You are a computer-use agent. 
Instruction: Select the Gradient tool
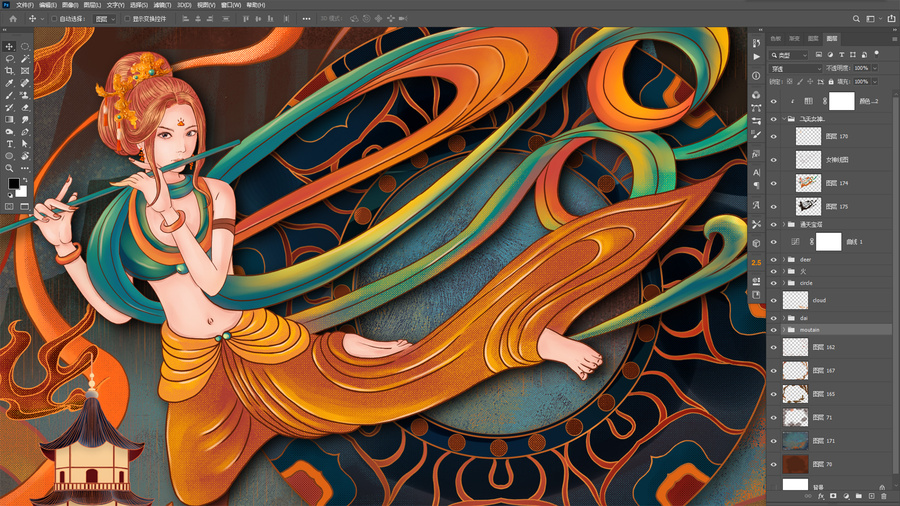click(9, 119)
